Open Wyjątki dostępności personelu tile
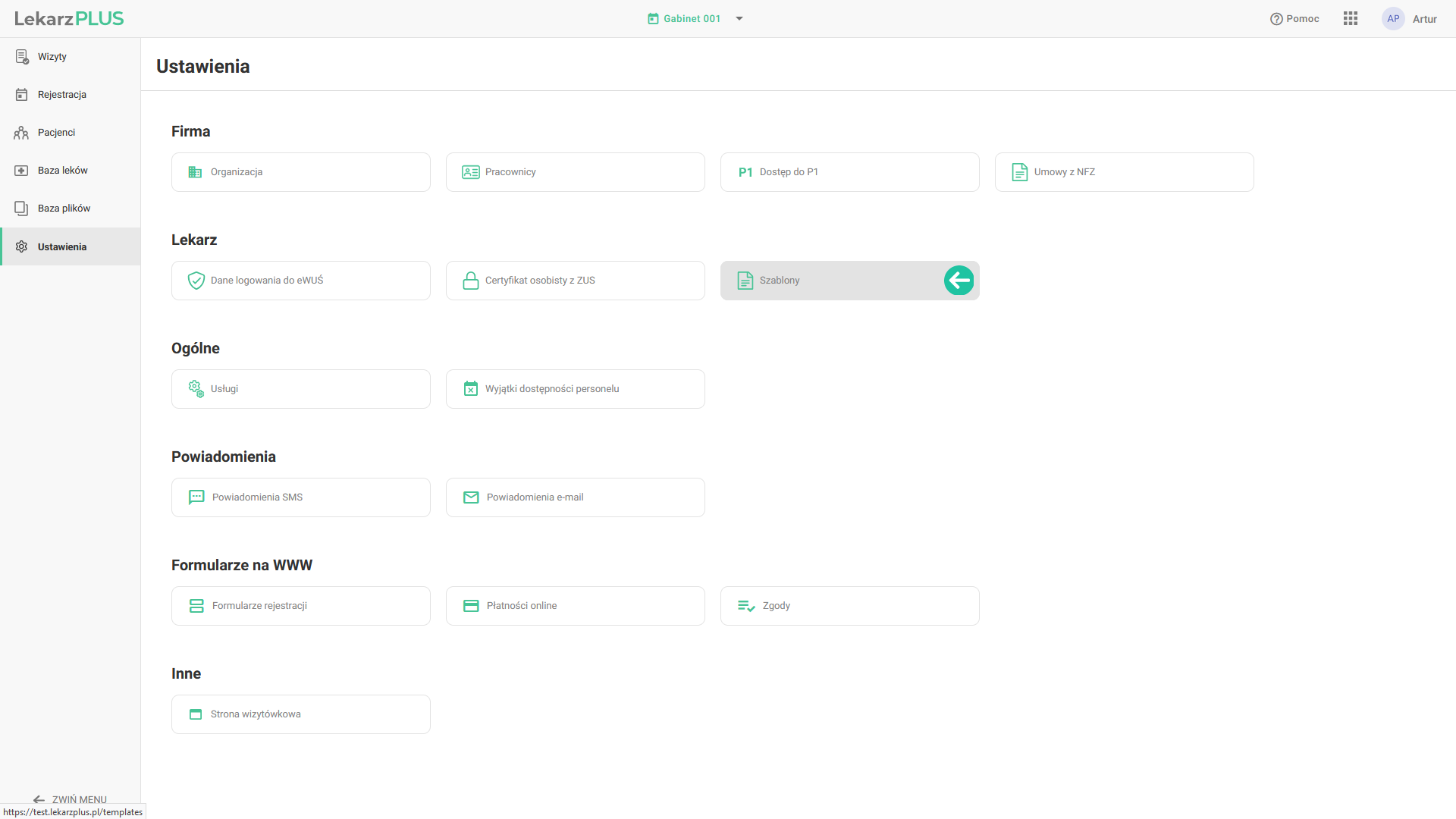 (x=575, y=389)
